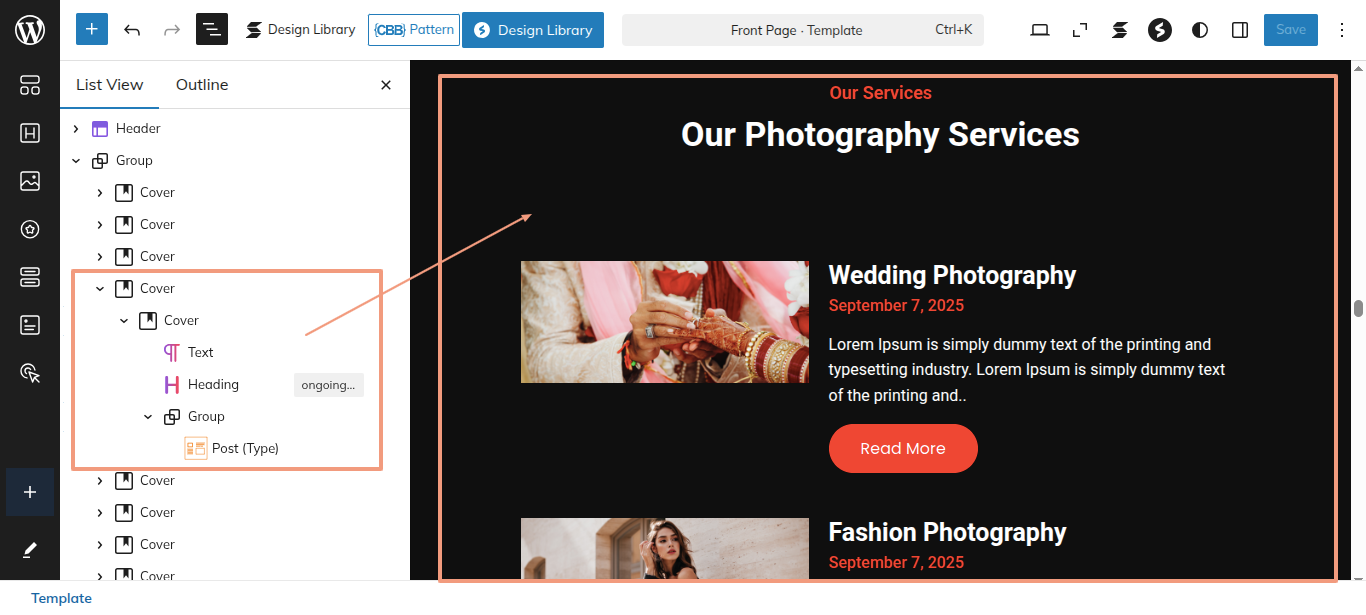Toggle the List View document overview button
The height and width of the screenshot is (615, 1366).
coord(212,30)
